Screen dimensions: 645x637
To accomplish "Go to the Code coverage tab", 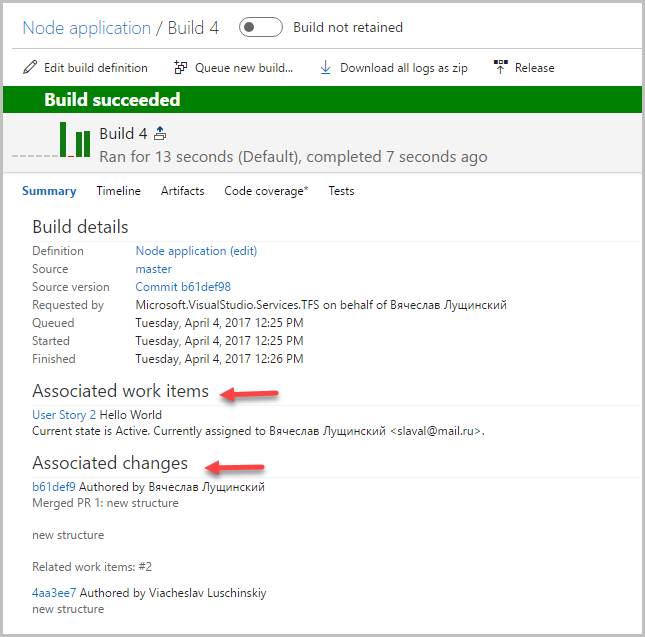I will click(266, 191).
